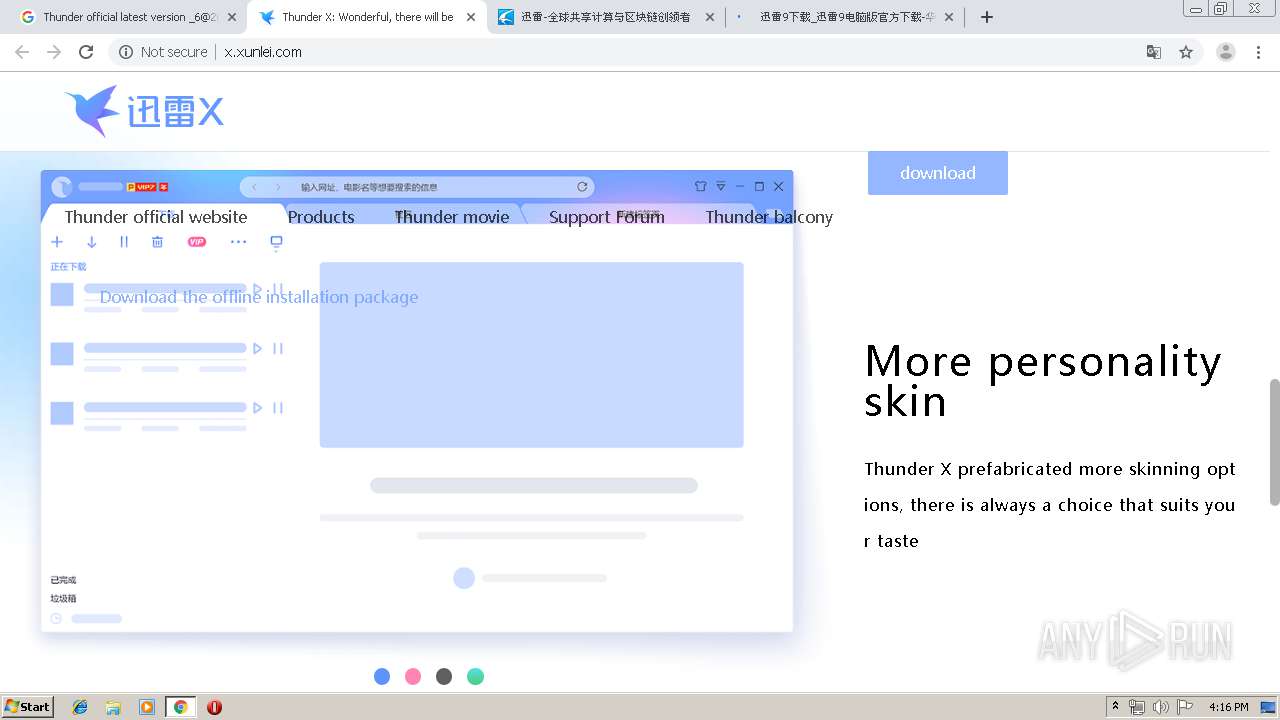The height and width of the screenshot is (720, 1280).
Task: Click pause icon on third download item
Action: pyautogui.click(x=278, y=408)
